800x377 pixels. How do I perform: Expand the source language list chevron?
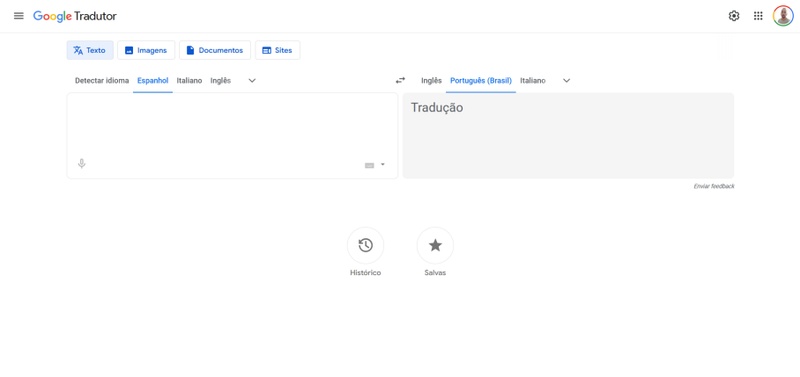coord(252,81)
